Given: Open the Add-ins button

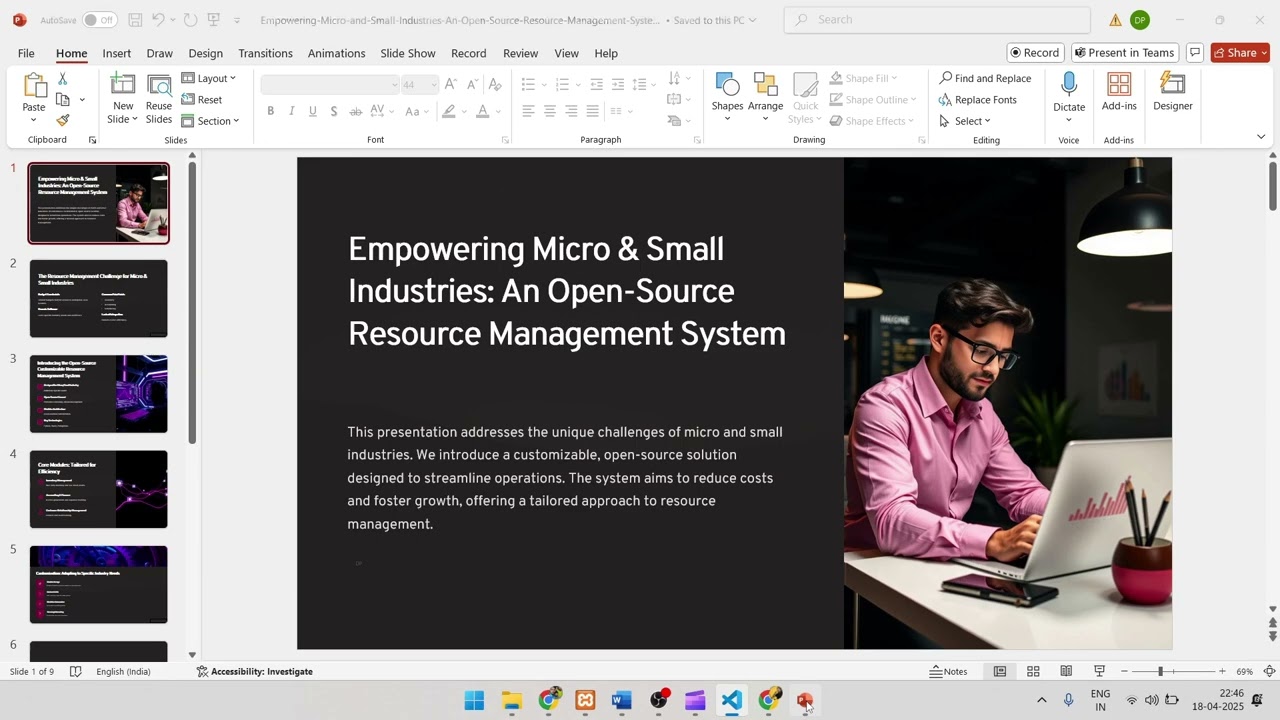Looking at the screenshot, I should [1119, 92].
